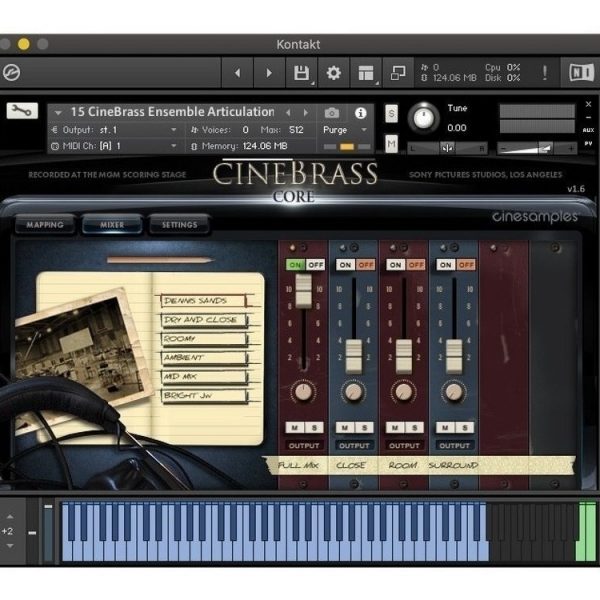The image size is (600, 600).
Task: Turn Room mic channel OFF
Action: pos(416,265)
